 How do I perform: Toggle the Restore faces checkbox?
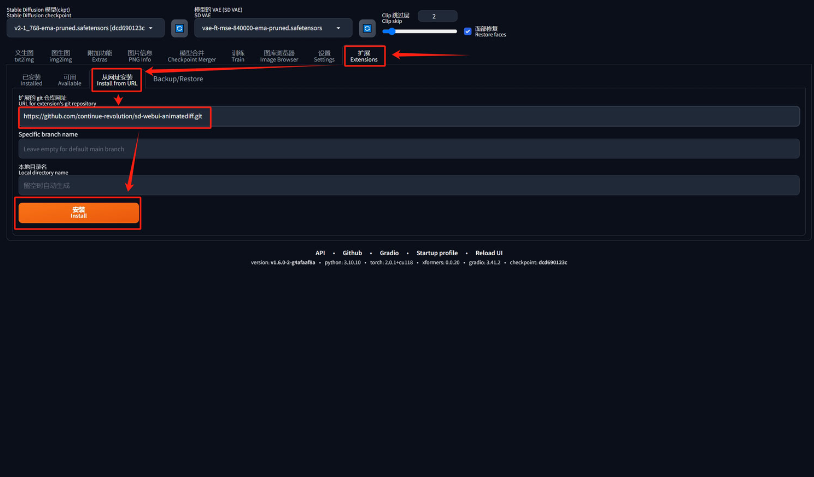click(x=467, y=31)
